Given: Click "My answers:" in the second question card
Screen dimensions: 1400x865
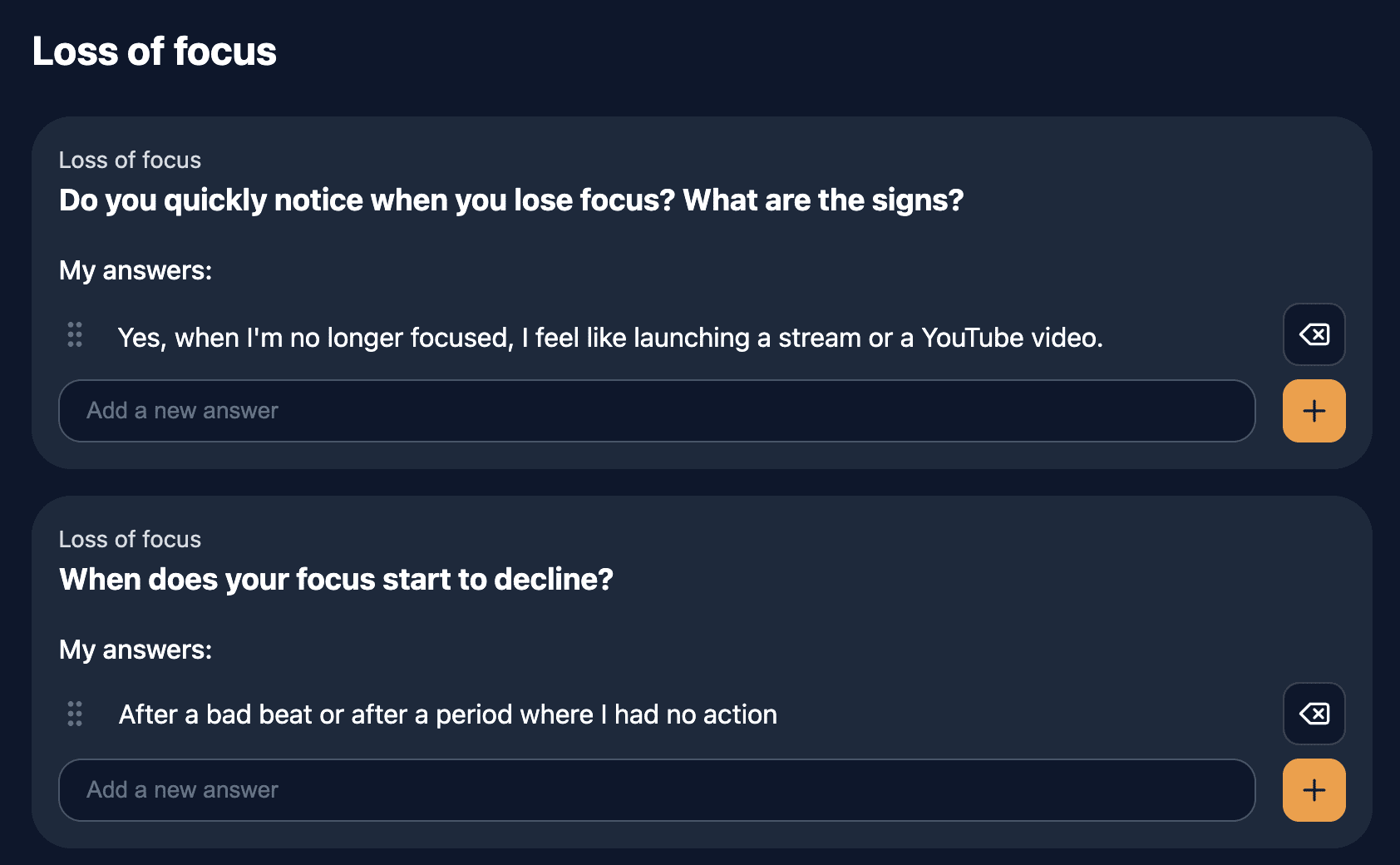Looking at the screenshot, I should (136, 650).
